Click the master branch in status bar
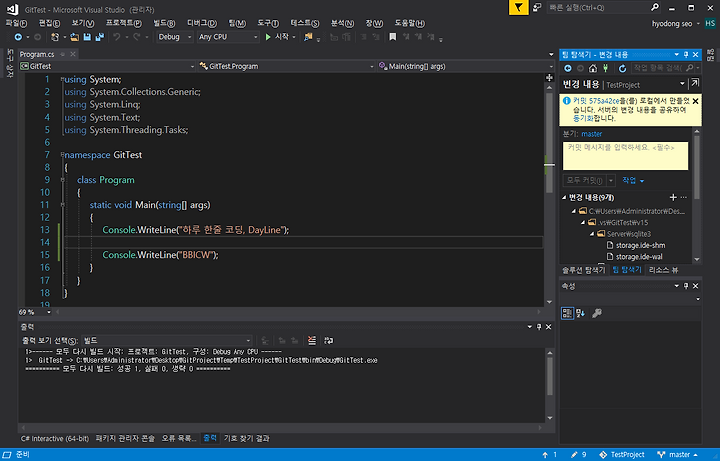 click(678, 455)
